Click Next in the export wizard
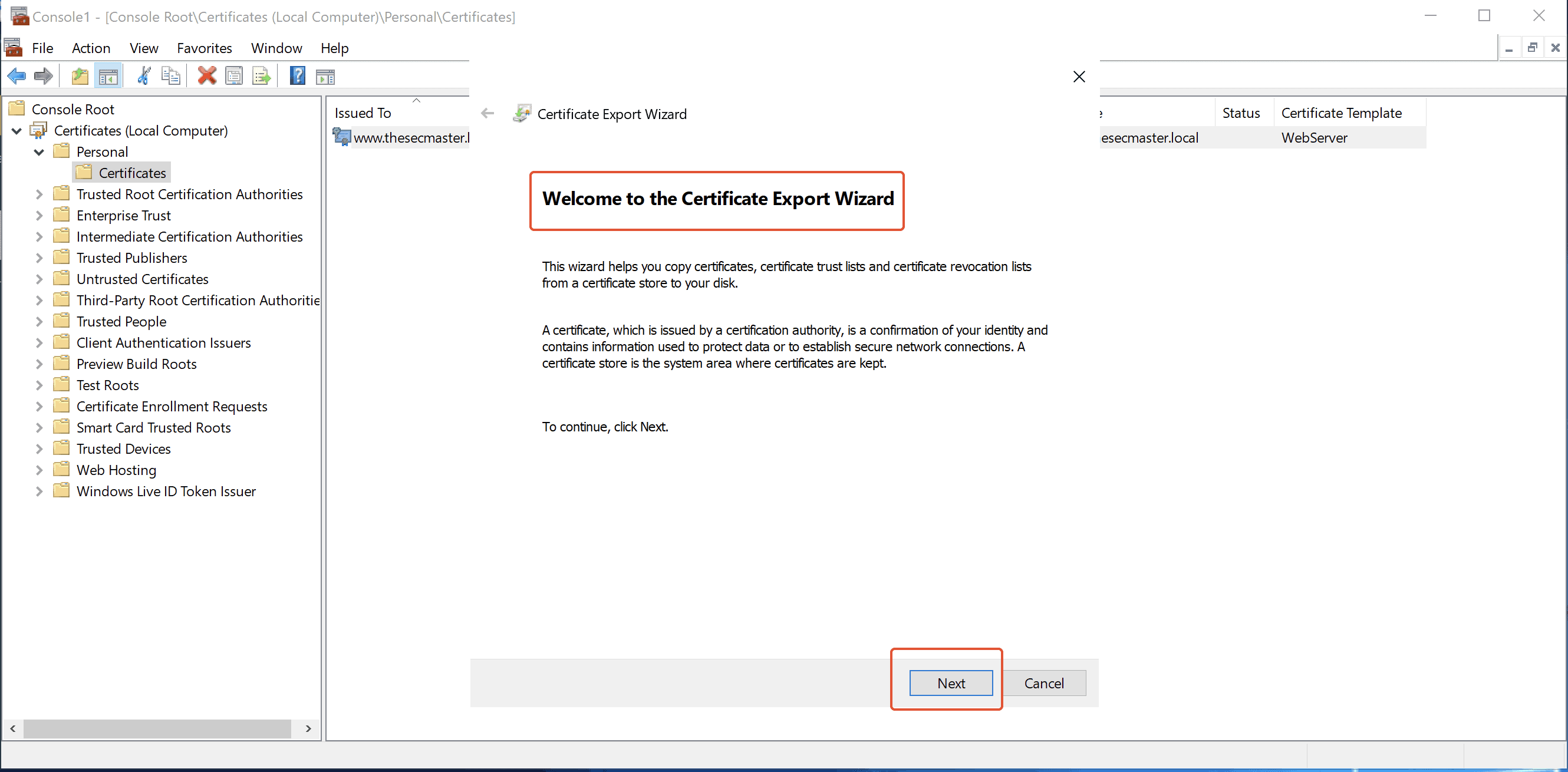1568x772 pixels. [951, 682]
